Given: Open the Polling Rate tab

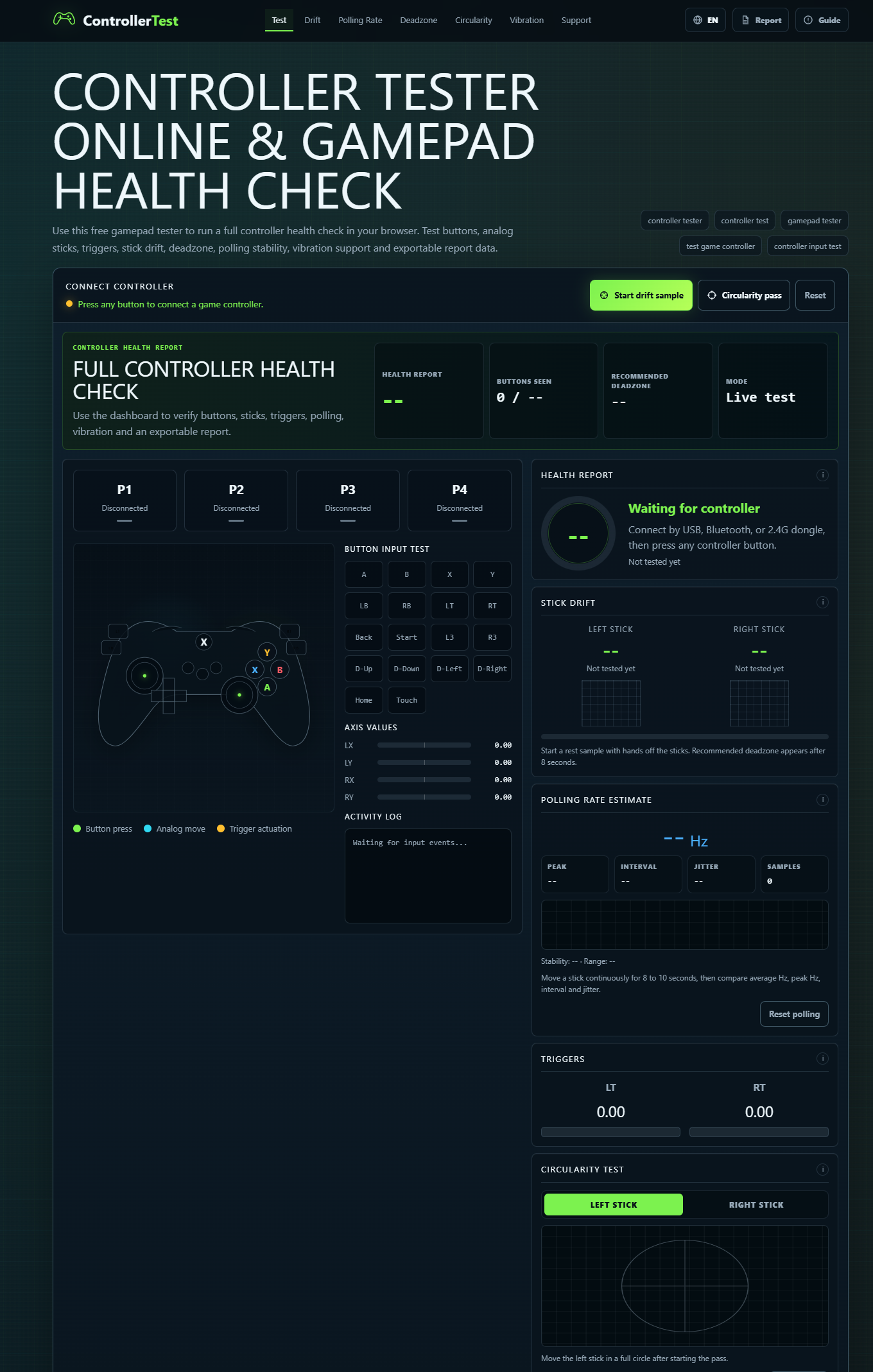Looking at the screenshot, I should click(360, 20).
